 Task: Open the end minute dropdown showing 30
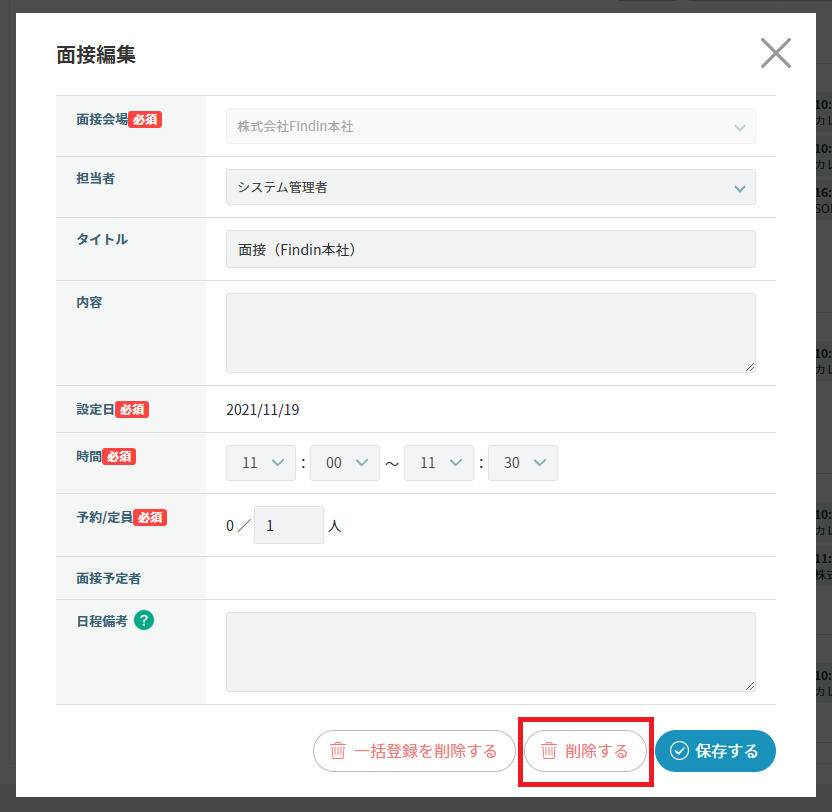coord(523,463)
